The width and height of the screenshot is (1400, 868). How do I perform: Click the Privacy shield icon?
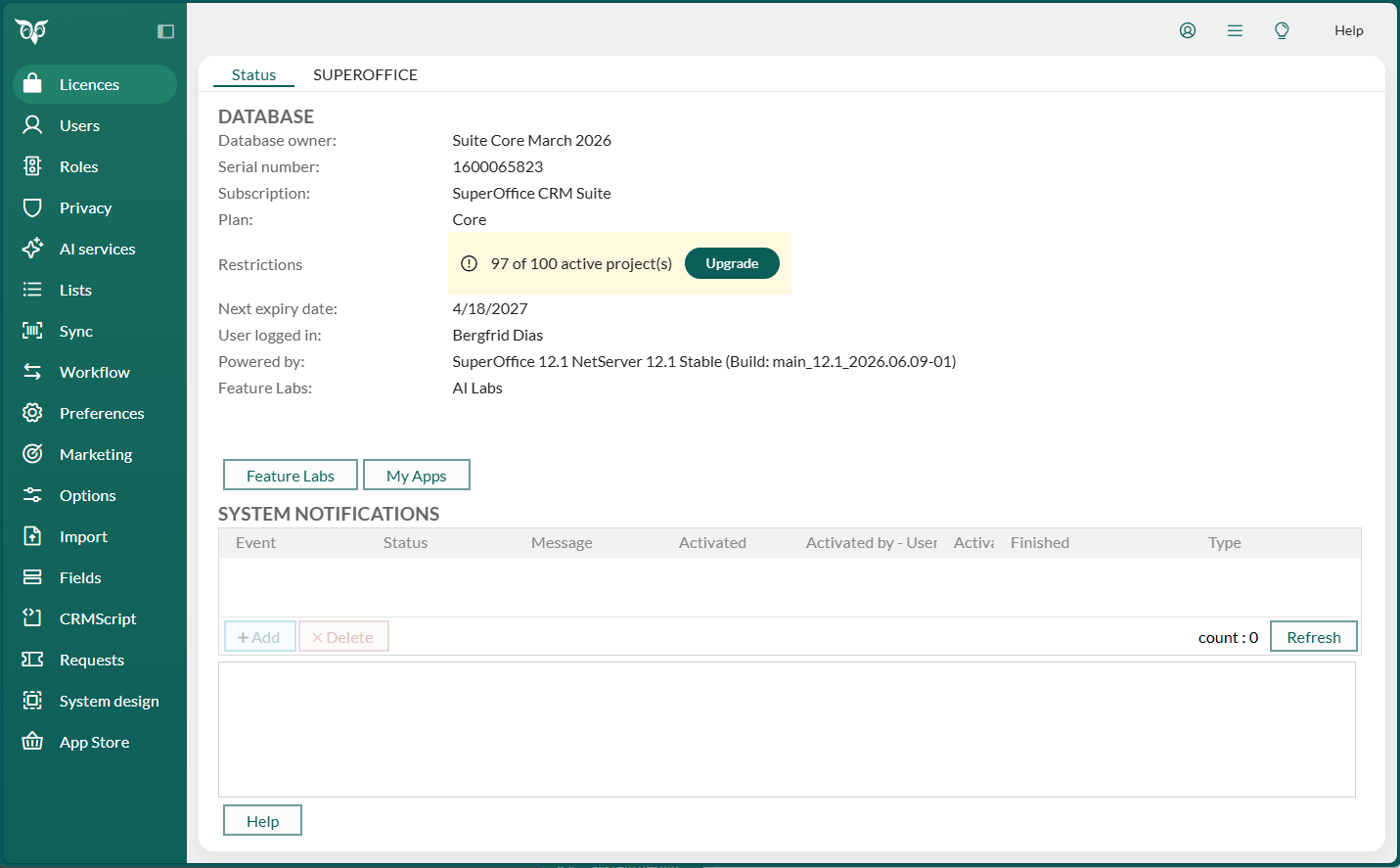coord(32,207)
